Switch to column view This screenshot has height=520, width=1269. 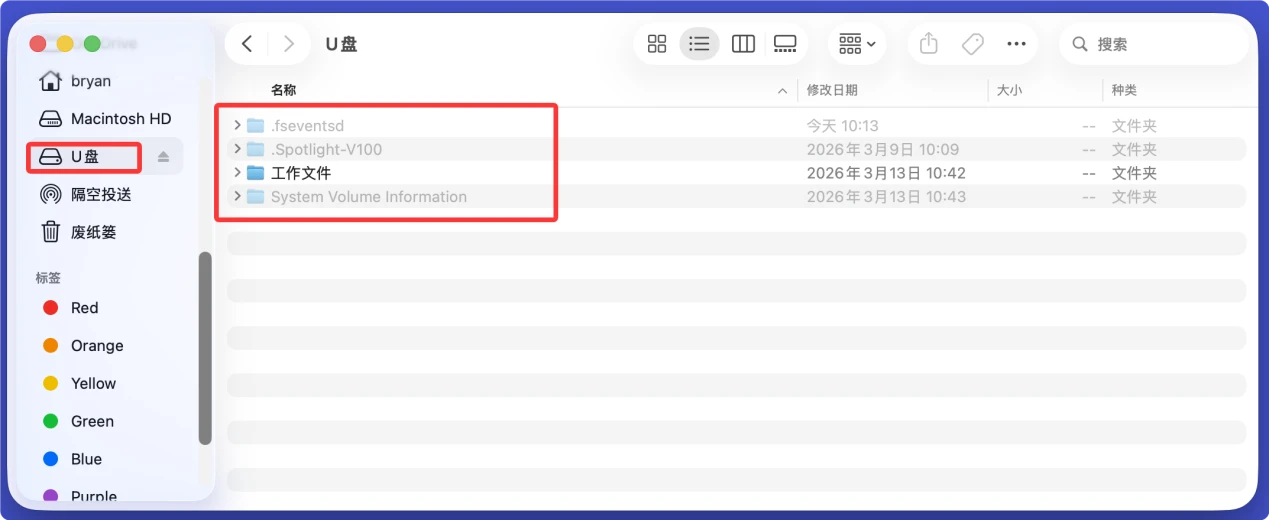(x=743, y=44)
